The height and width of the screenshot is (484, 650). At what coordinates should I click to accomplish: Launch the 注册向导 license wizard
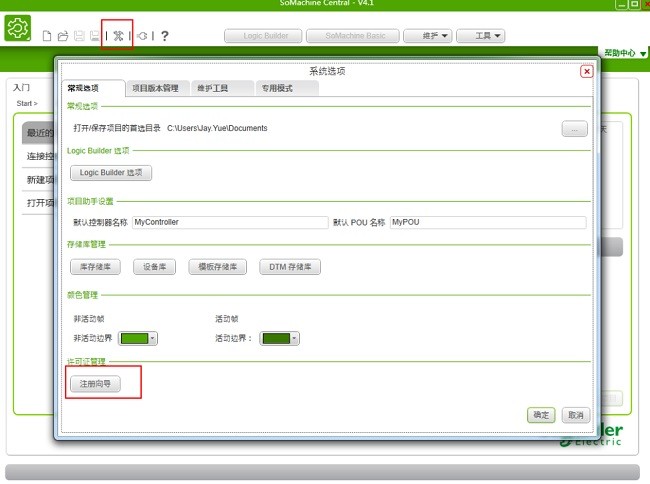pos(95,384)
